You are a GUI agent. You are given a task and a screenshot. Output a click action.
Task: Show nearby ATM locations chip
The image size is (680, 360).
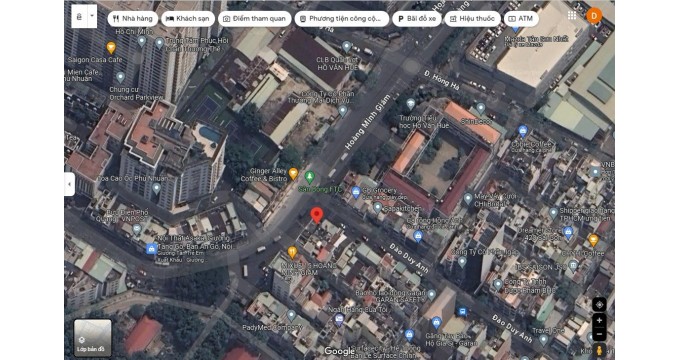pyautogui.click(x=521, y=19)
